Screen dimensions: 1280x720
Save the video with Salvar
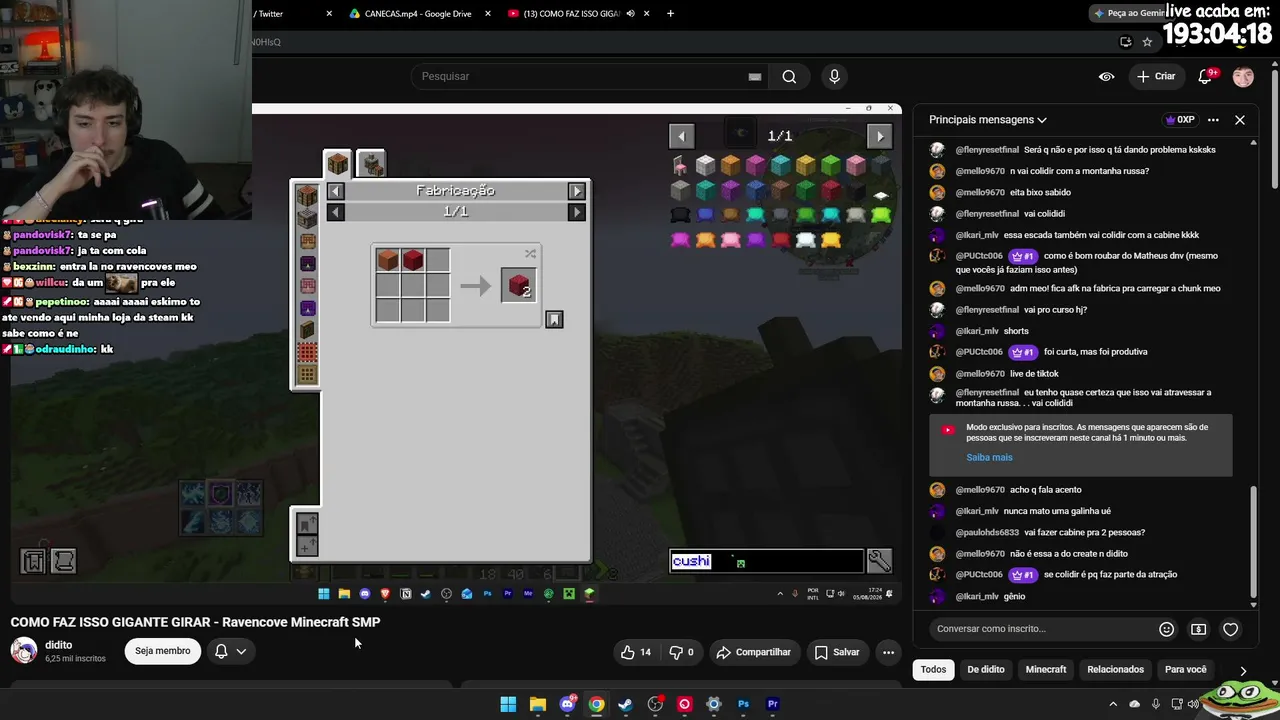pos(837,652)
